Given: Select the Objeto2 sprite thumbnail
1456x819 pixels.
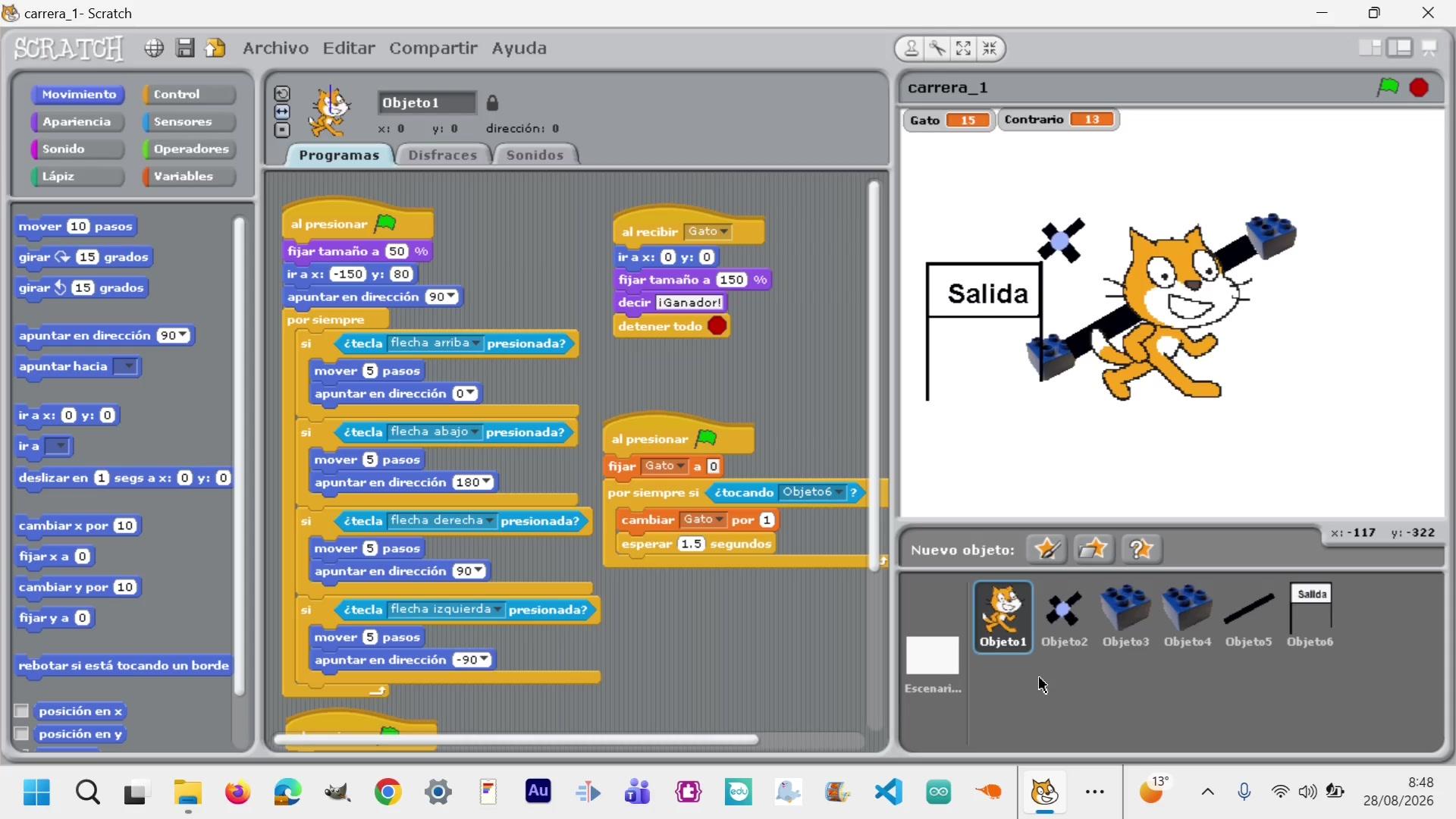Looking at the screenshot, I should coord(1064,617).
